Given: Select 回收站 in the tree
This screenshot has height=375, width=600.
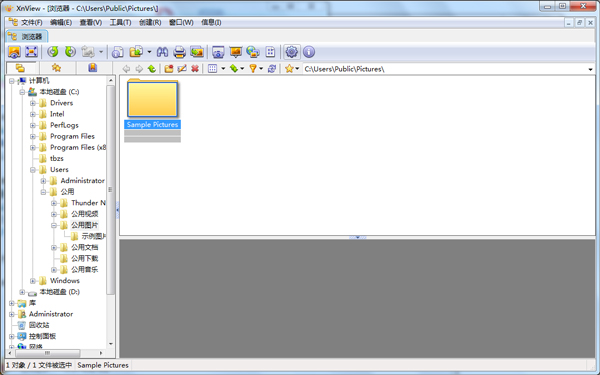Looking at the screenshot, I should point(39,325).
